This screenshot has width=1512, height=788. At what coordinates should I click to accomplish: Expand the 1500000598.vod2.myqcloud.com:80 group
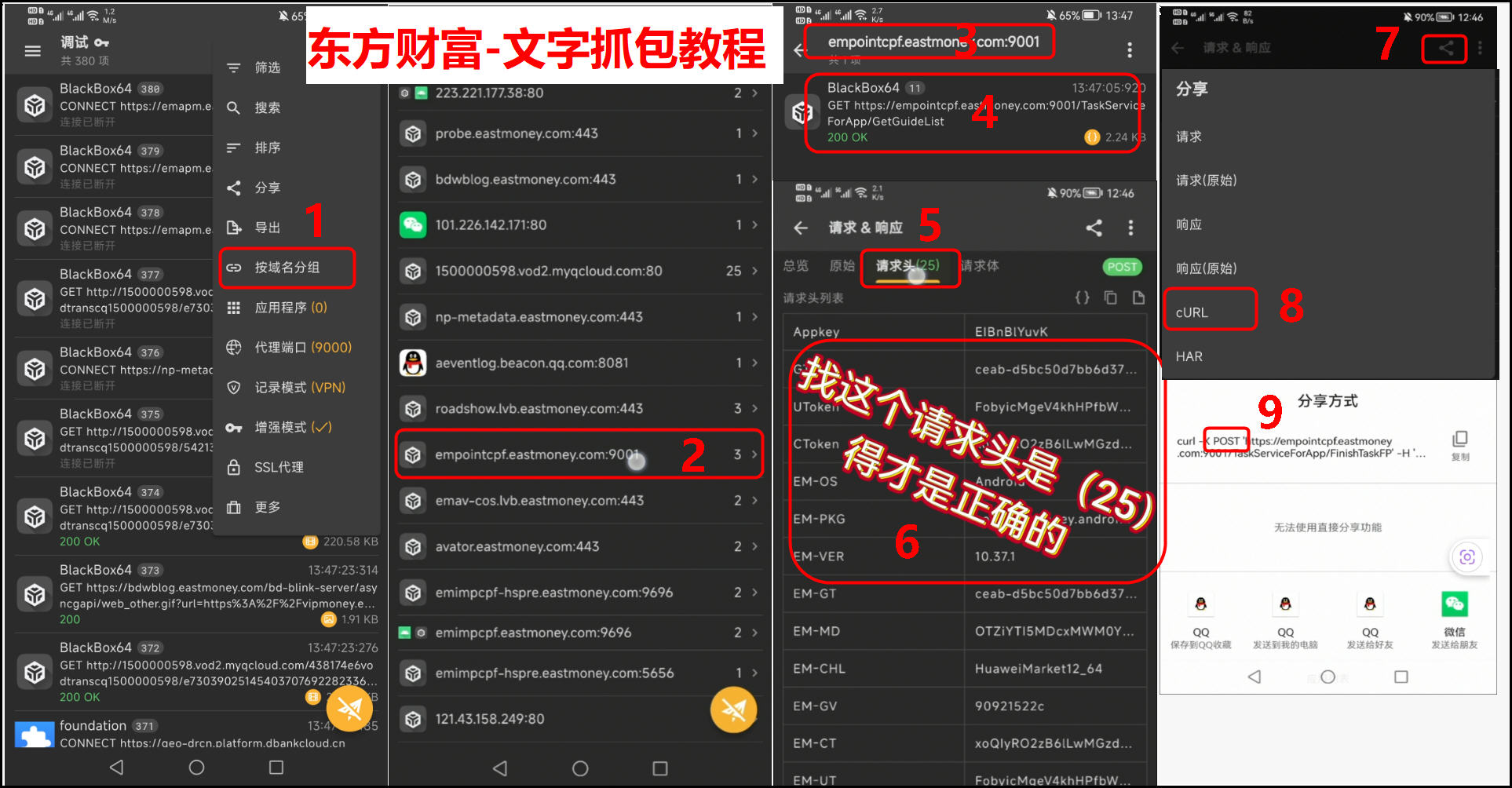click(579, 271)
